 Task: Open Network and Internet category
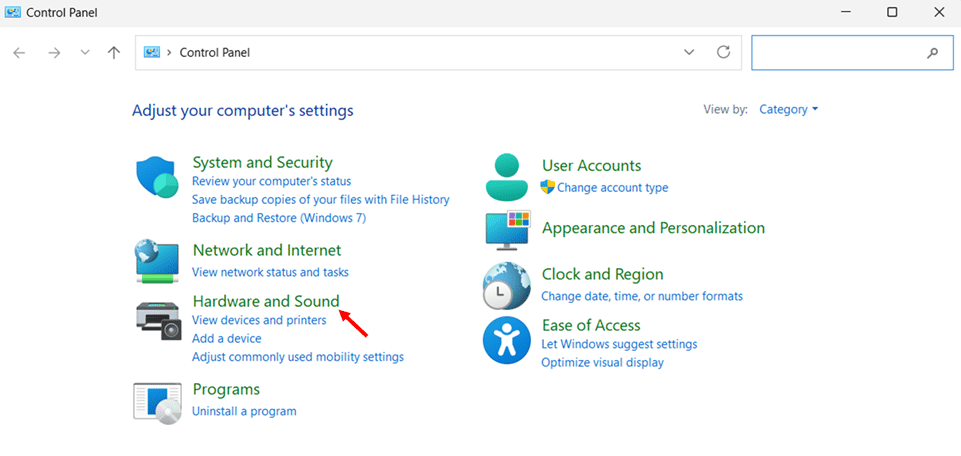(x=267, y=250)
